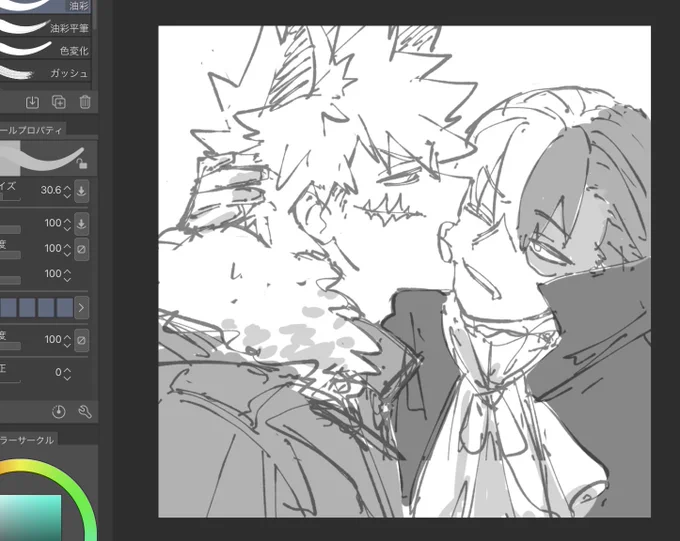This screenshot has width=680, height=541.
Task: Open the カラーサークル tab
Action: (27, 440)
